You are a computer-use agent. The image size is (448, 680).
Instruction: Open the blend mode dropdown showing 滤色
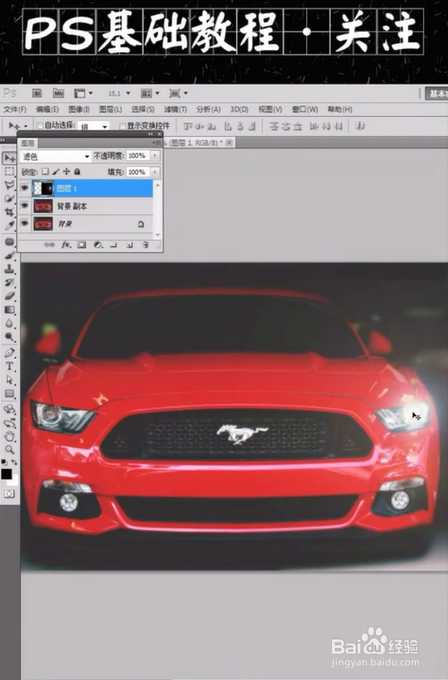pyautogui.click(x=56, y=156)
